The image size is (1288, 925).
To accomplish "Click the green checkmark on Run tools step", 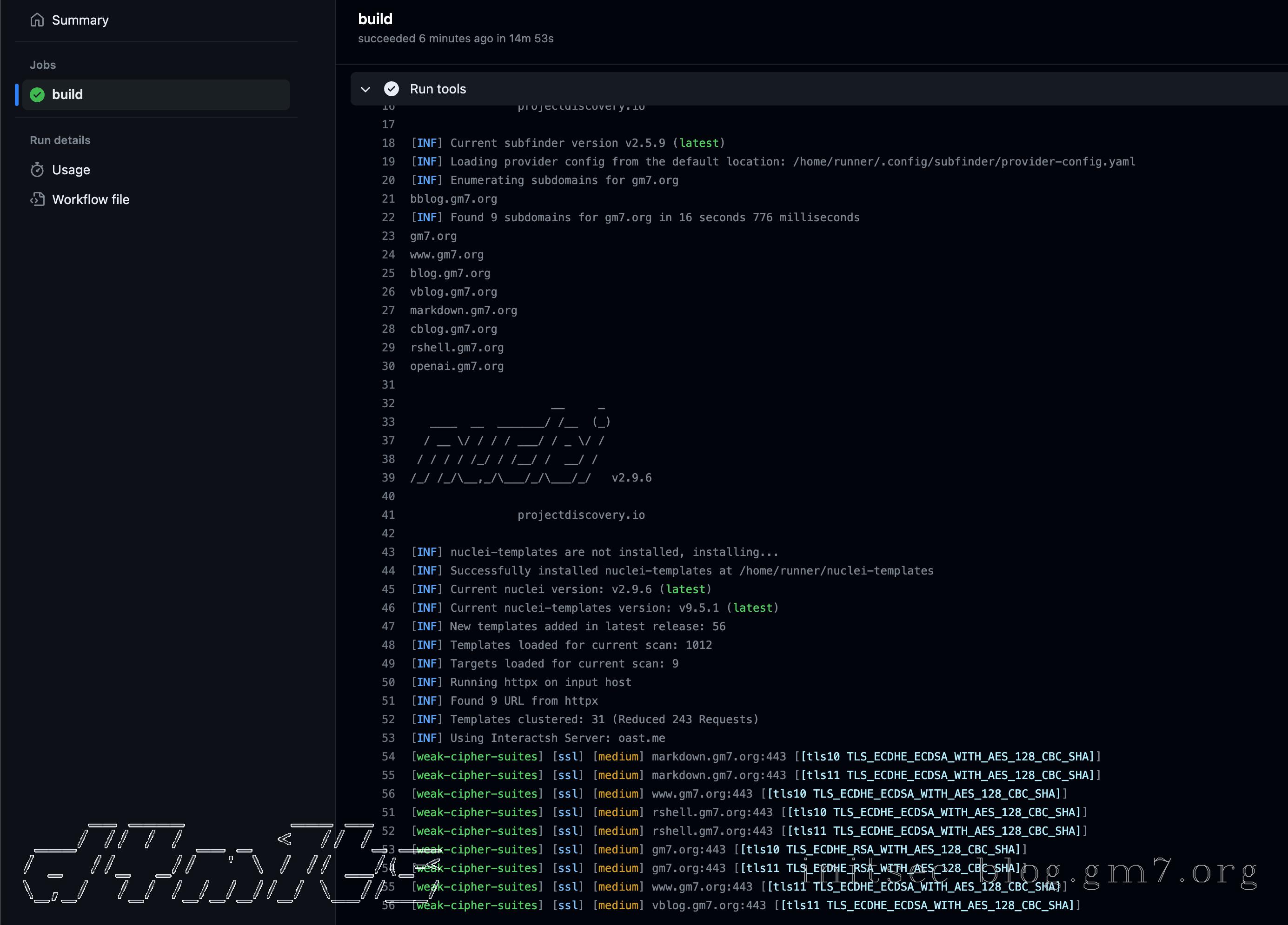I will (392, 89).
